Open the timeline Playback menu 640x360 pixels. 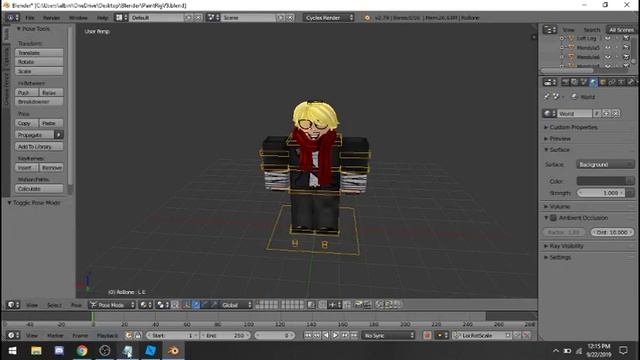coord(107,336)
